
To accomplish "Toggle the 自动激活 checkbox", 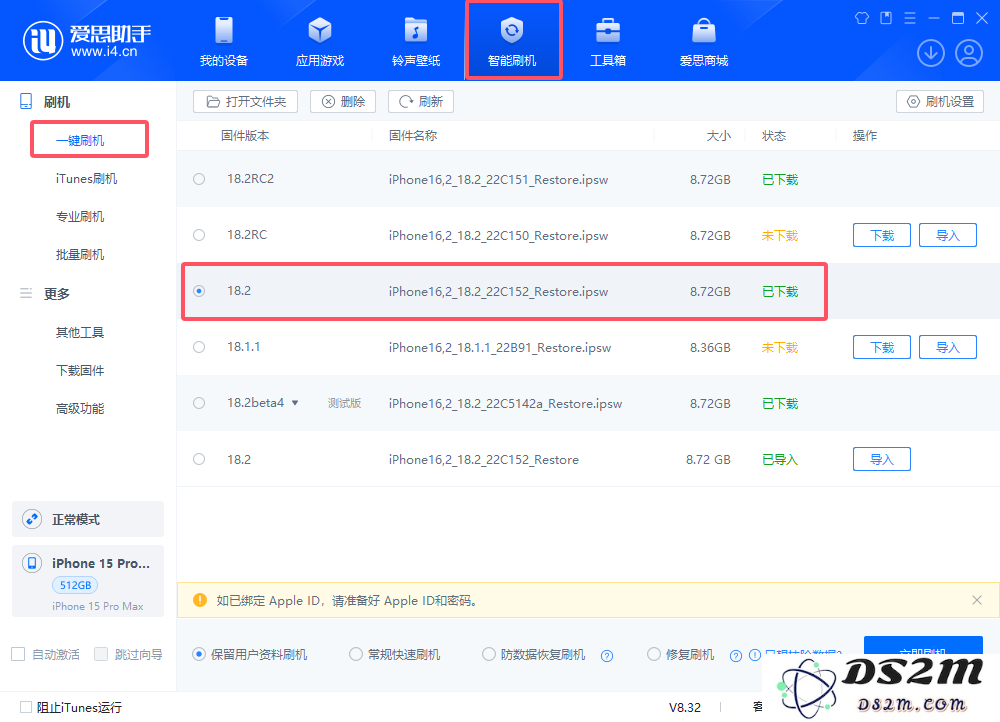I will pos(18,654).
